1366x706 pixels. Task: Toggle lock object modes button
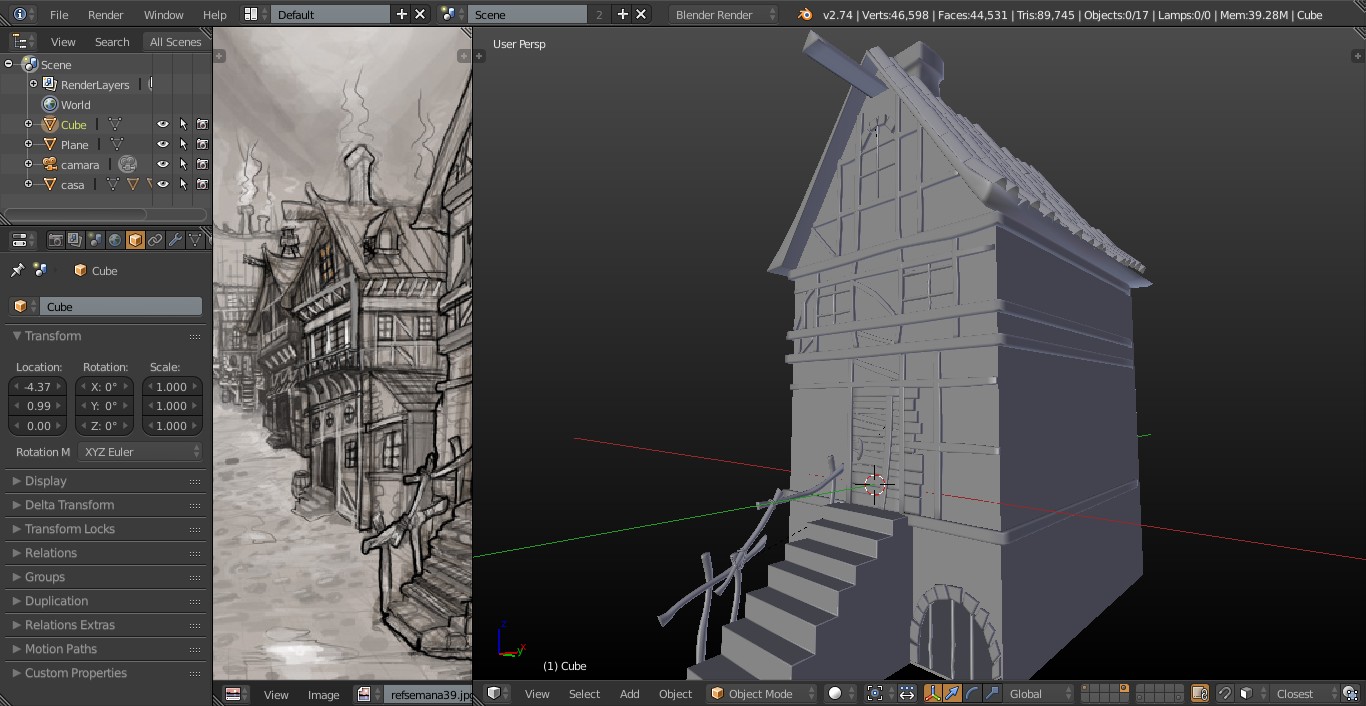(1200, 693)
